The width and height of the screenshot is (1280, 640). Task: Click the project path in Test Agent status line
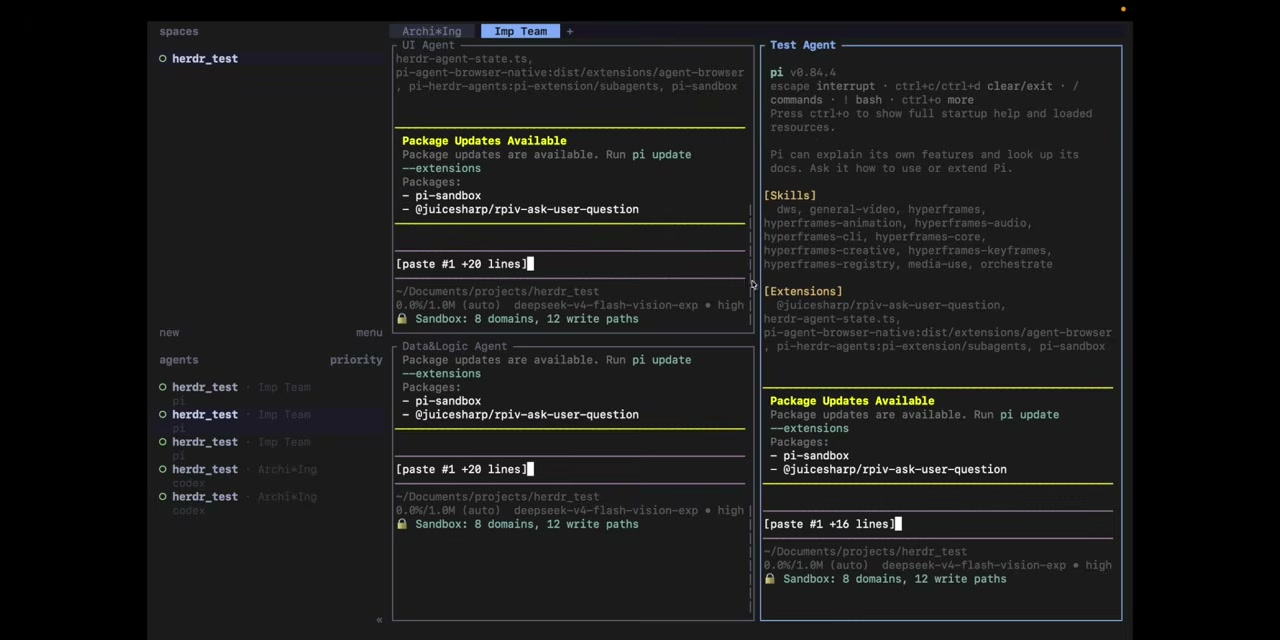pos(865,552)
